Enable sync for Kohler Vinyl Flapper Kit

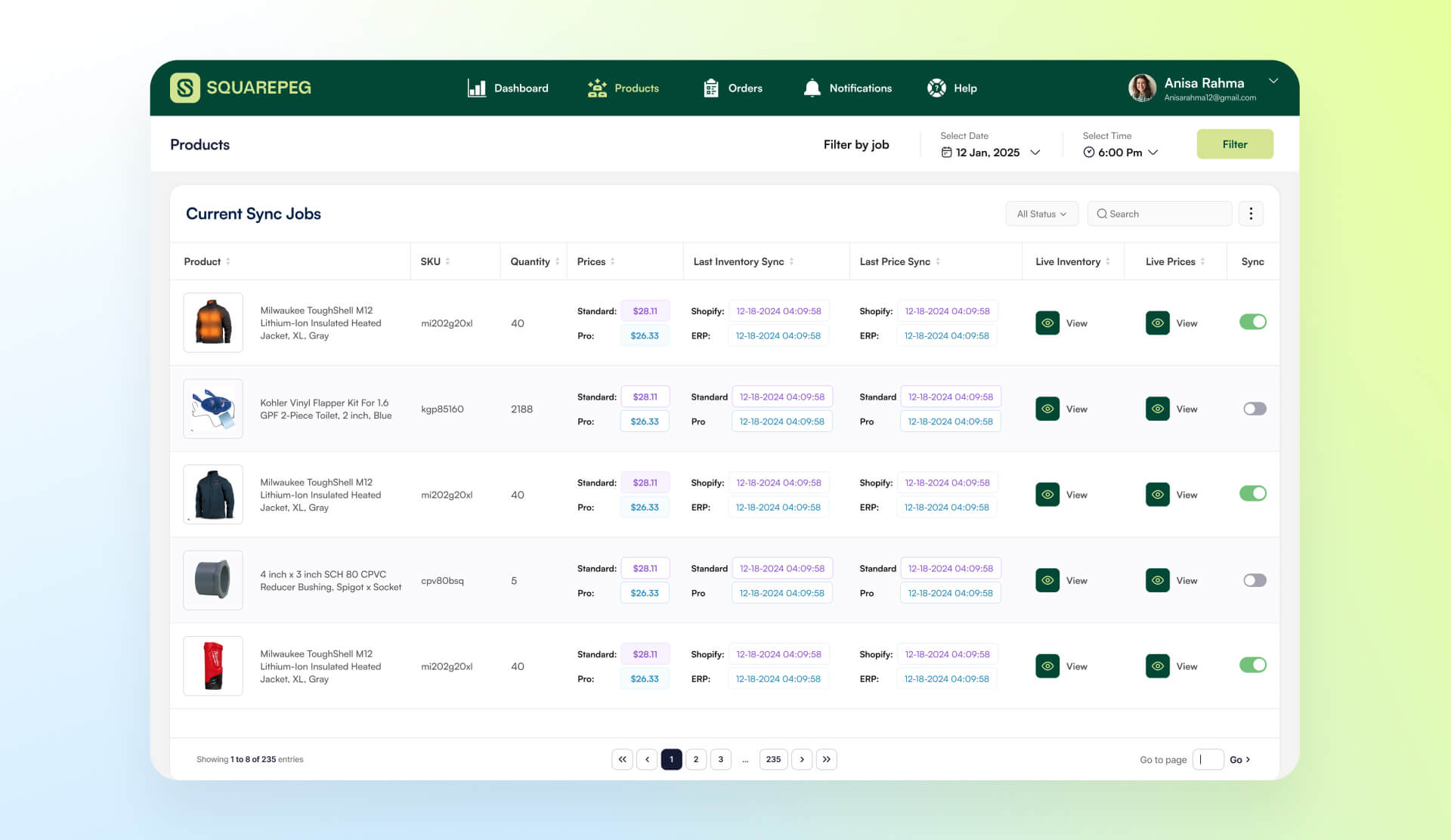[1255, 409]
